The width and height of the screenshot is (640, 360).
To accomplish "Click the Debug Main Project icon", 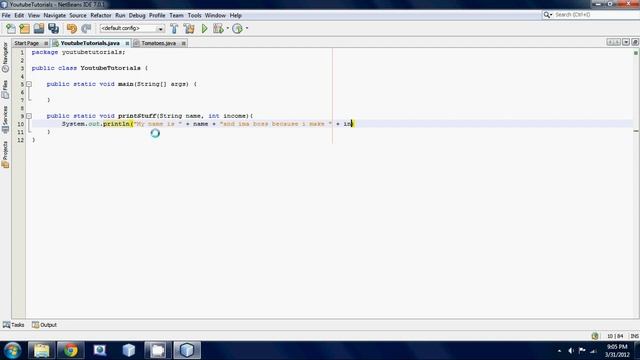I will [218, 29].
